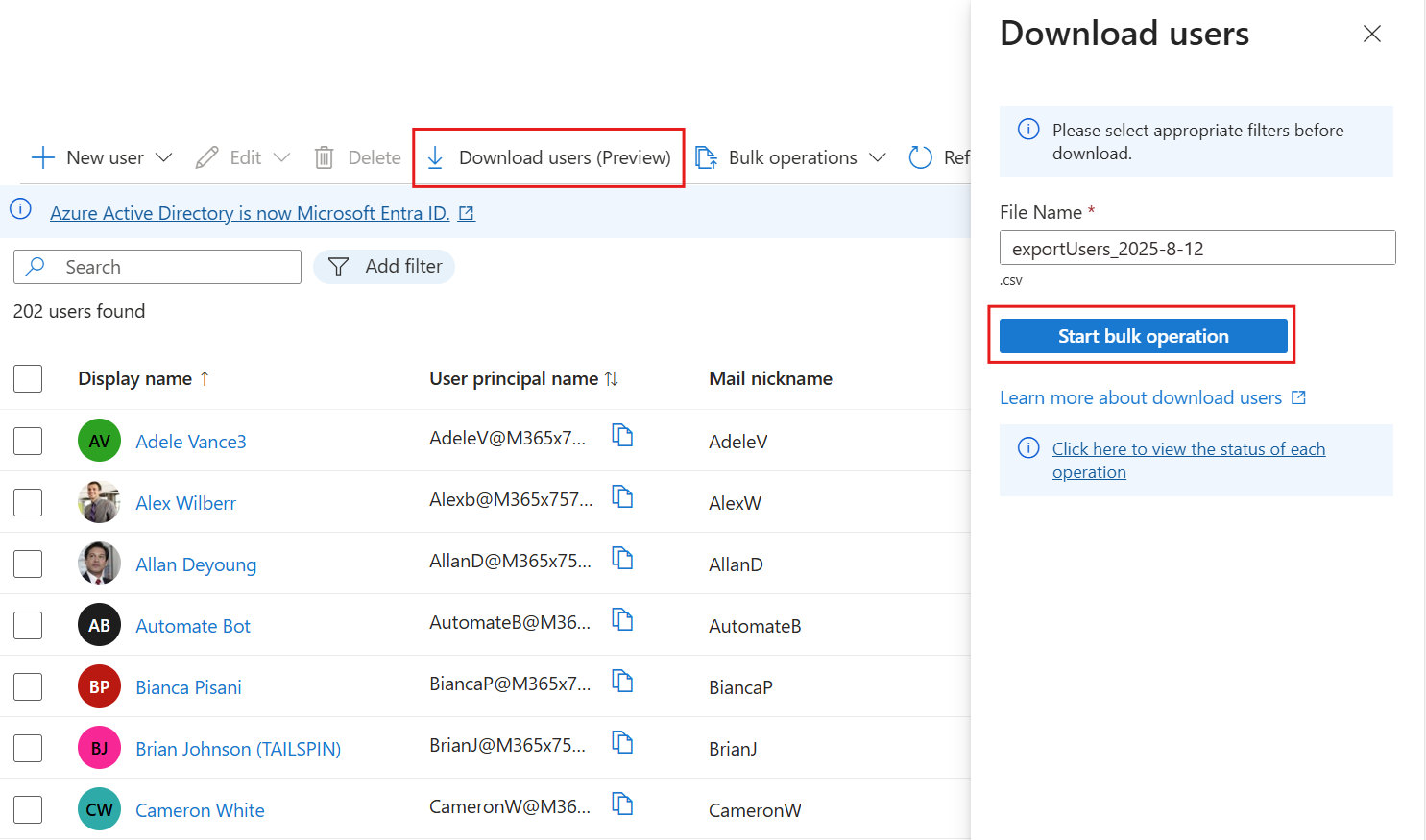Copy Adele Vance3's user principal name
This screenshot has height=840, width=1426.
coord(622,435)
